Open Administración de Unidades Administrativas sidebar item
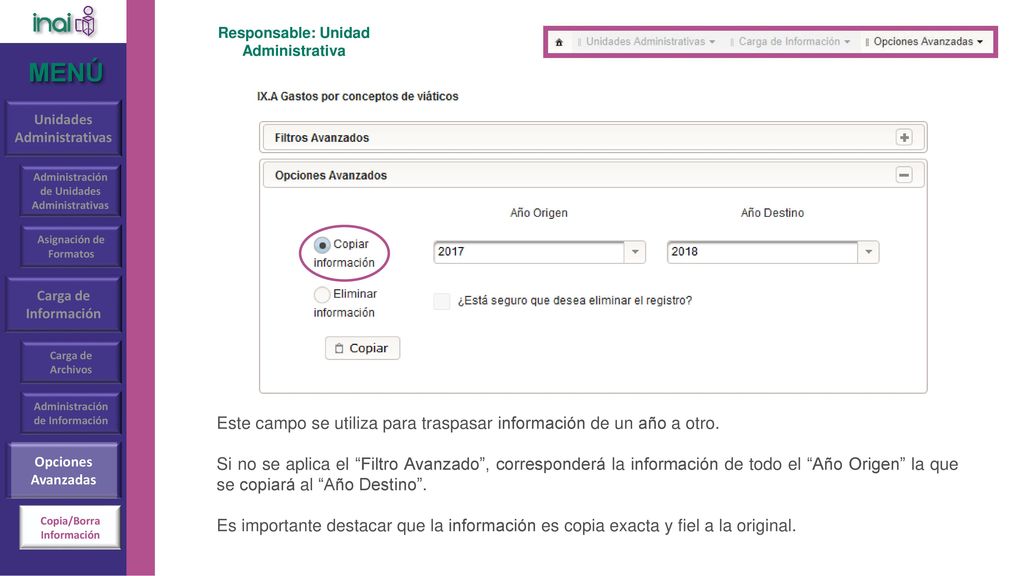 [x=70, y=191]
